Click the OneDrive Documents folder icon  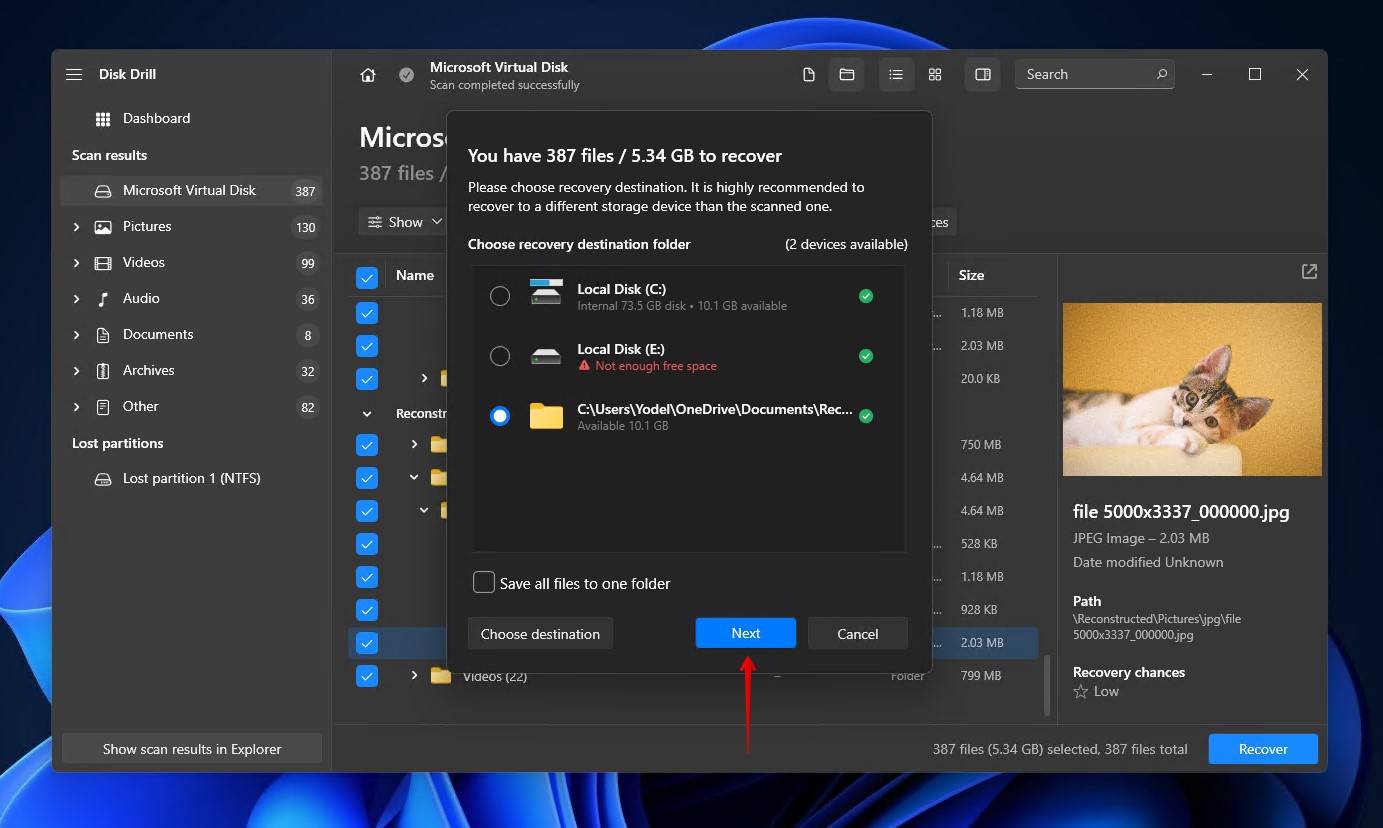tap(547, 416)
